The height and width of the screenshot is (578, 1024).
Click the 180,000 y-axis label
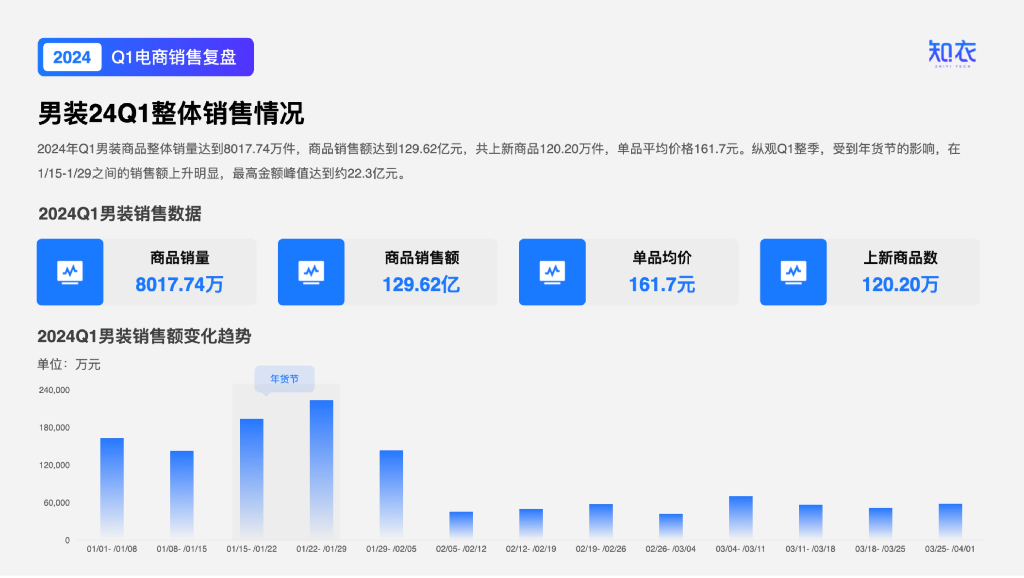tap(54, 428)
